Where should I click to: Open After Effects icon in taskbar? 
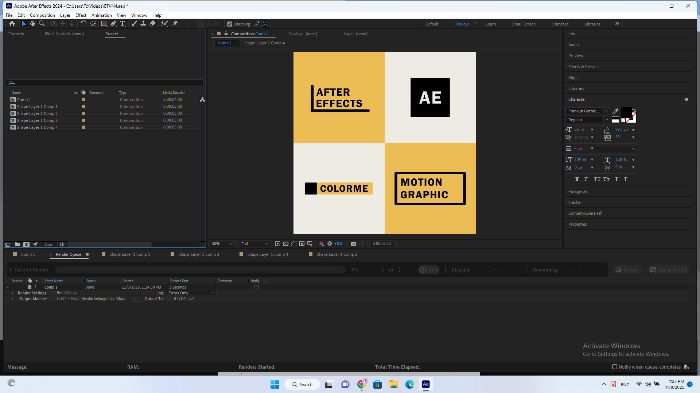coord(426,384)
